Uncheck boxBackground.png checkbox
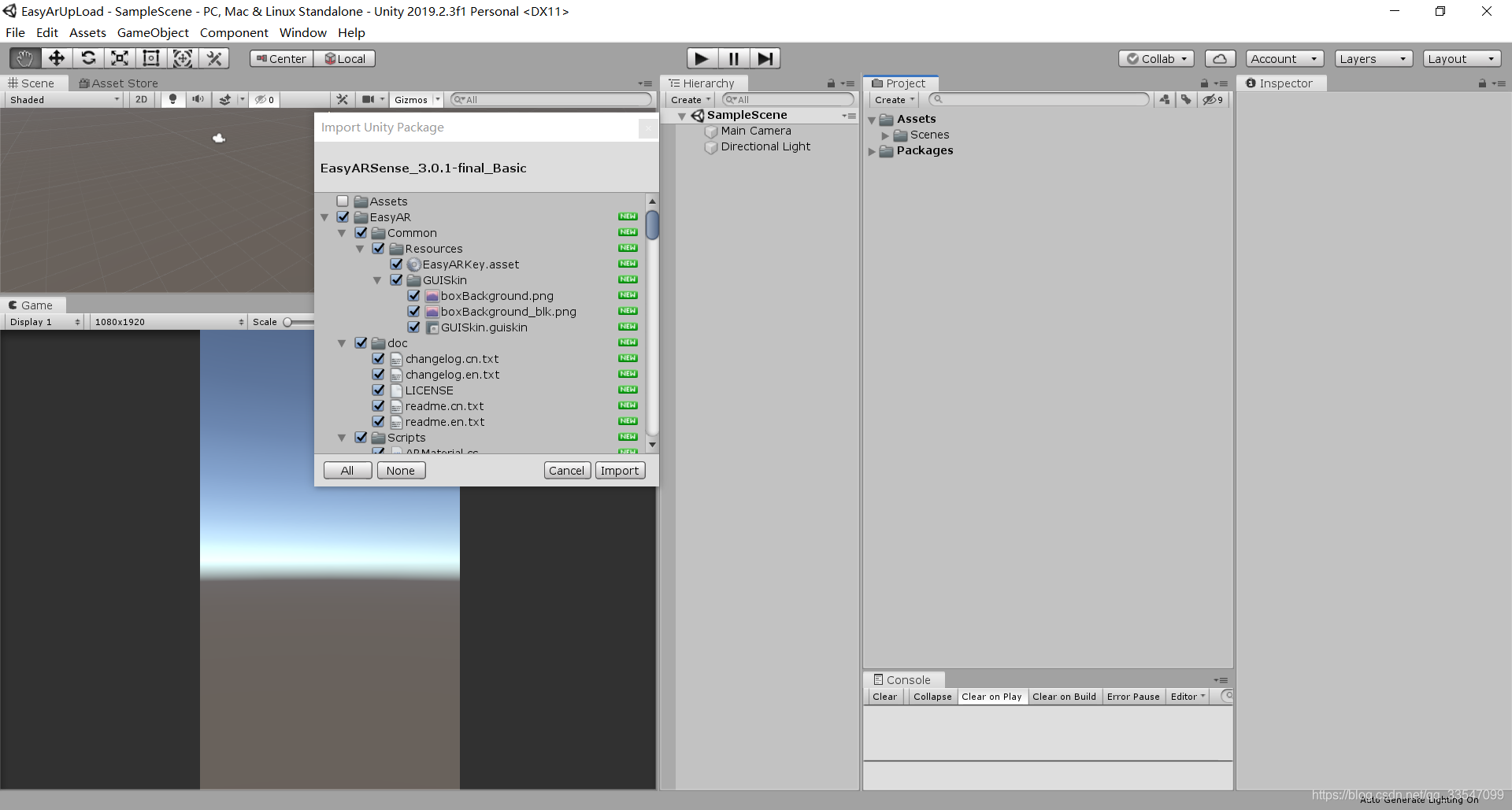Screen dimensions: 1512x810 coord(413,296)
